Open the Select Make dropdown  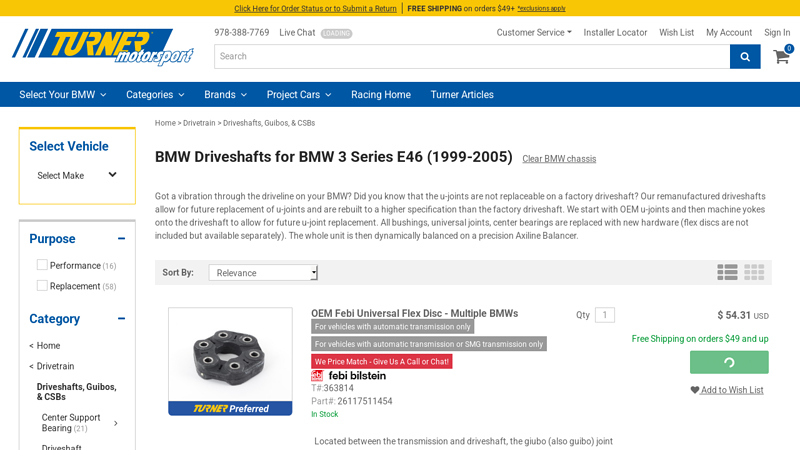(77, 176)
